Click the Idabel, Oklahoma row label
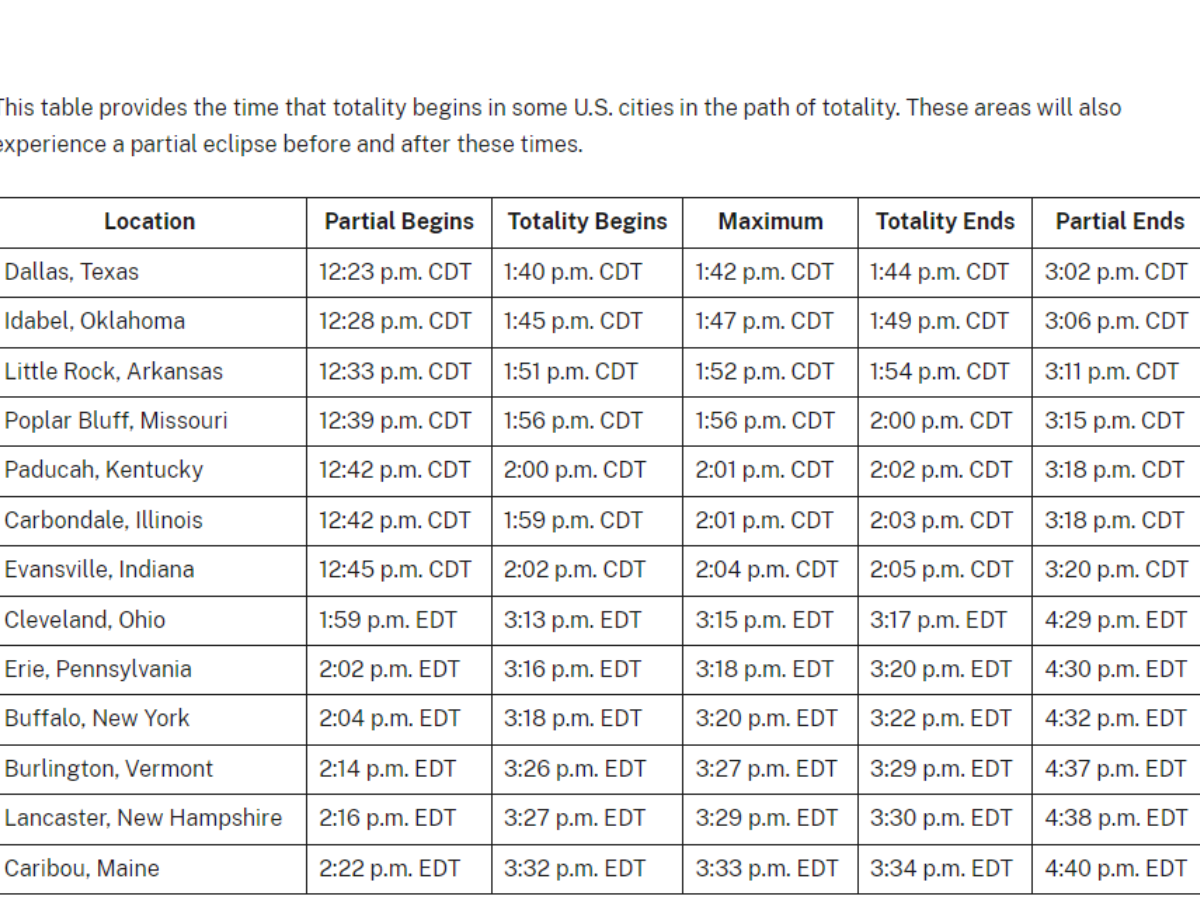 [x=95, y=321]
